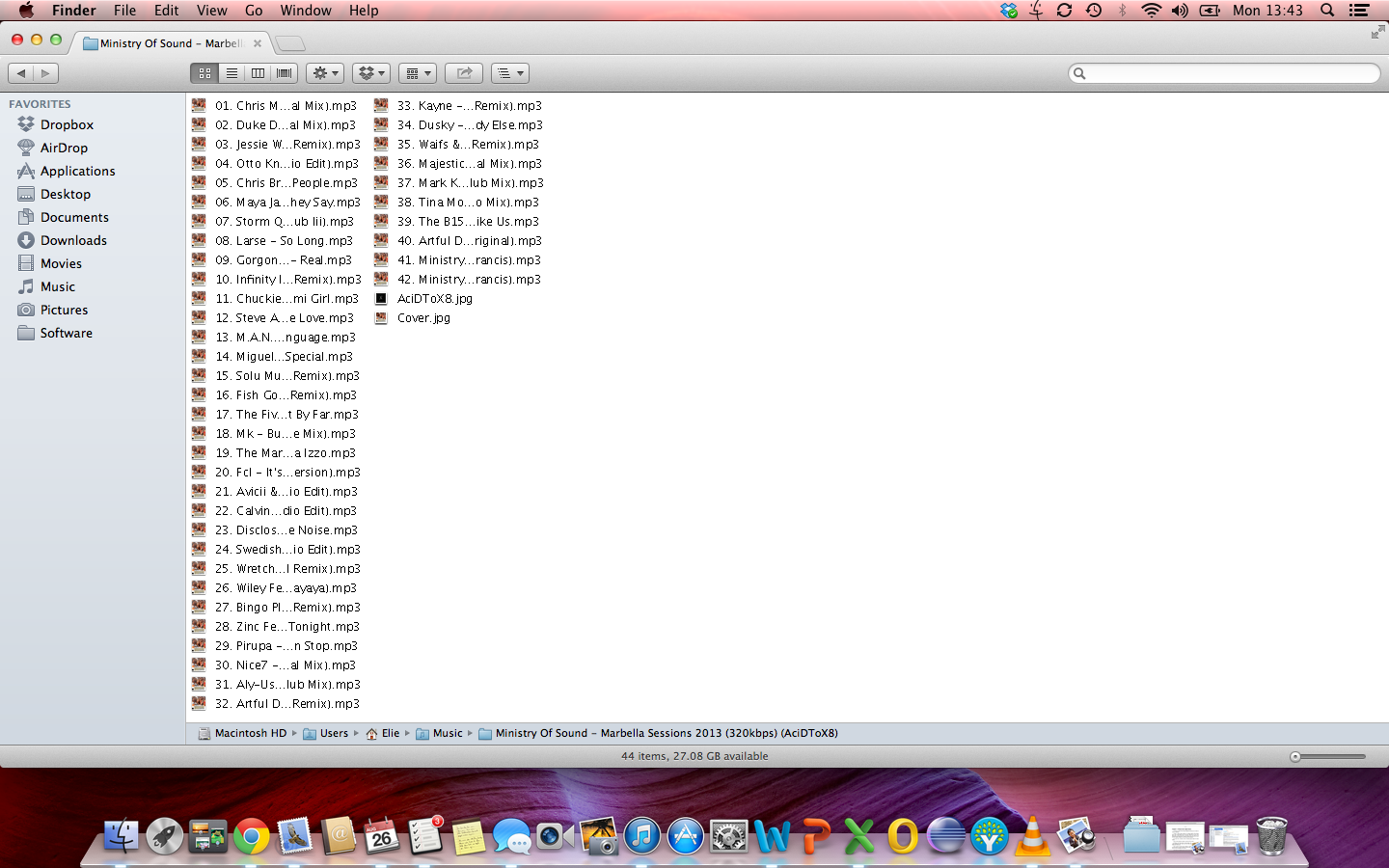Open the list options dropdown in toolbar
Image resolution: width=1389 pixels, height=868 pixels.
coord(510,73)
